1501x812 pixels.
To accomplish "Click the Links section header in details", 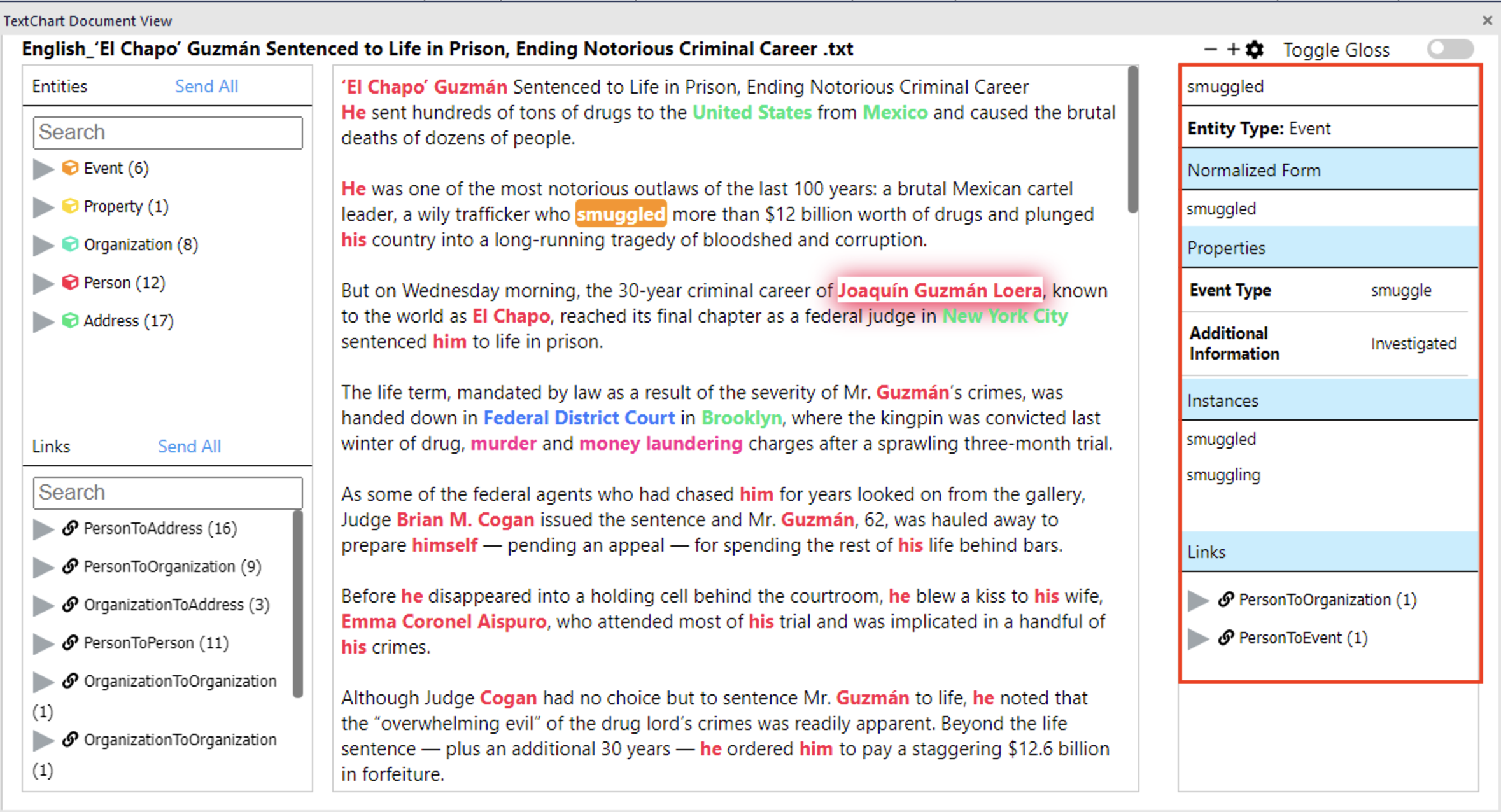I will 1330,552.
